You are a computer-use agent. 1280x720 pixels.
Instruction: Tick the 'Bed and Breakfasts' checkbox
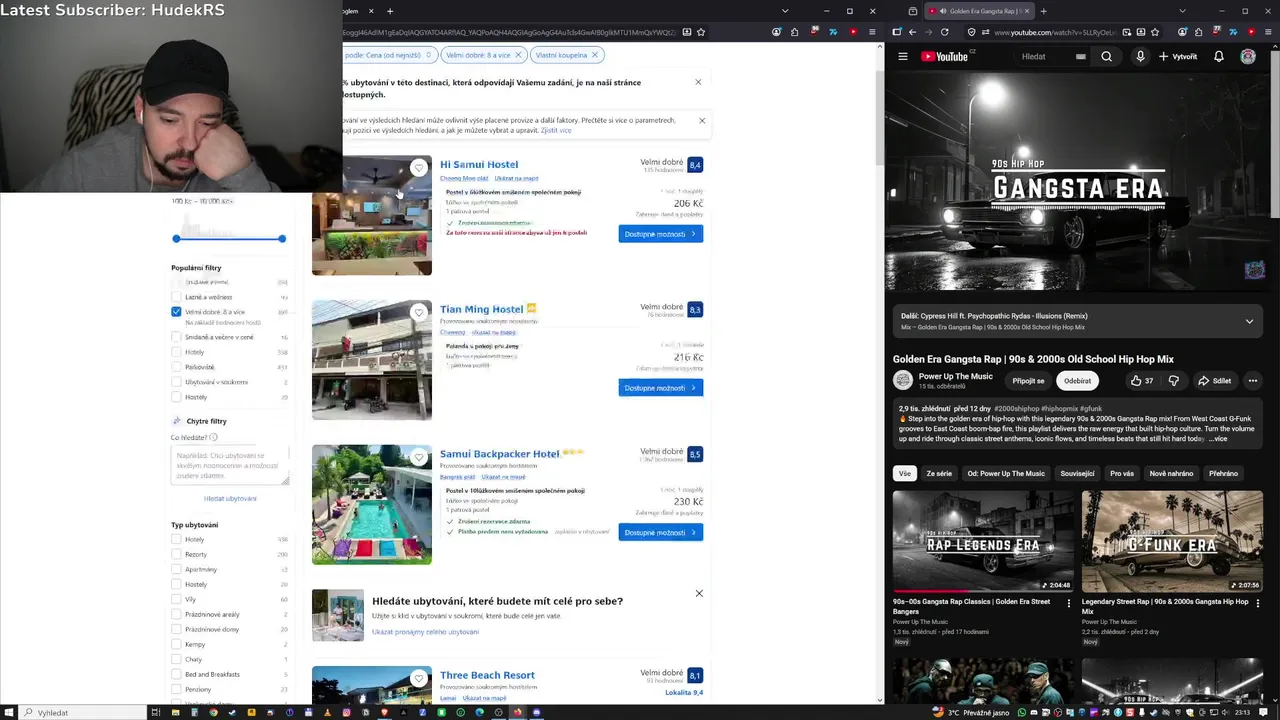[x=176, y=674]
